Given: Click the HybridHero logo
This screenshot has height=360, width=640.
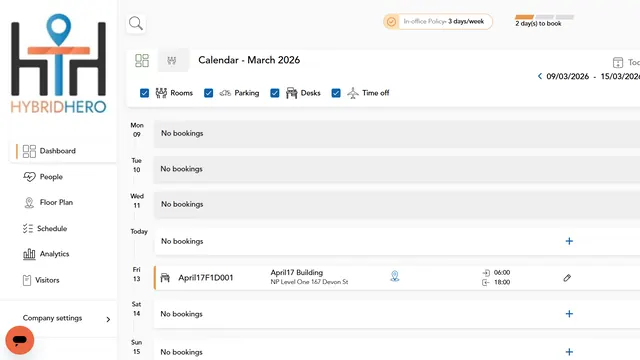Looking at the screenshot, I should click(x=59, y=64).
